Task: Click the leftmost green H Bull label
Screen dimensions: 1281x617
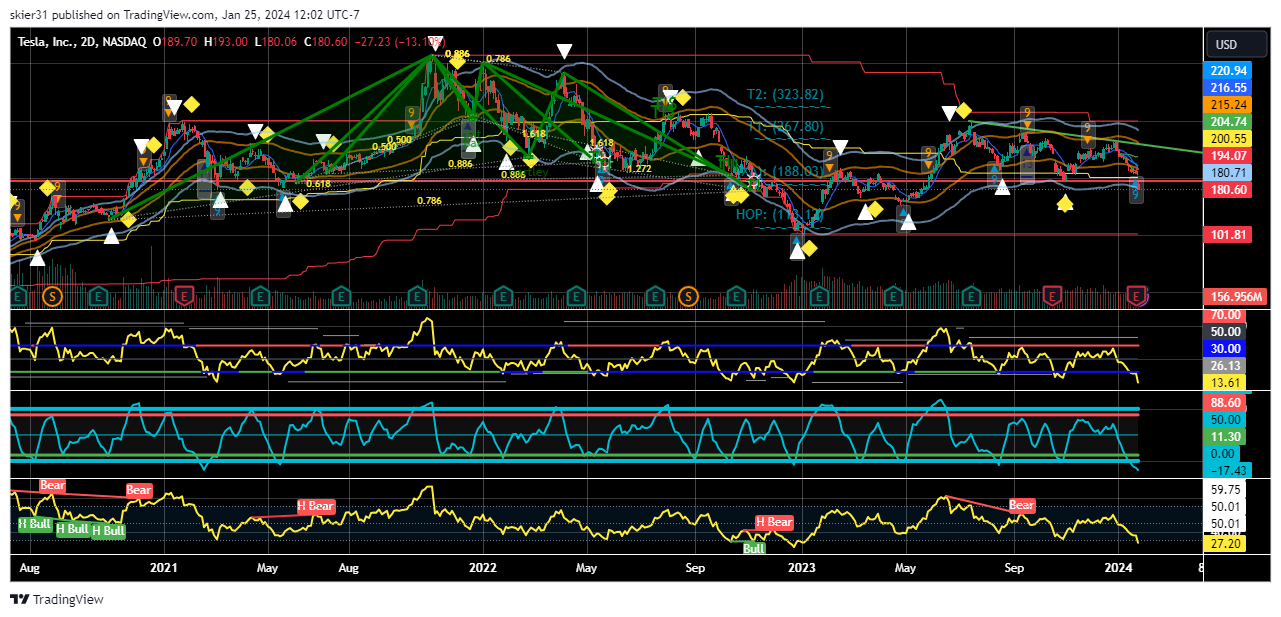Action: click(x=34, y=524)
